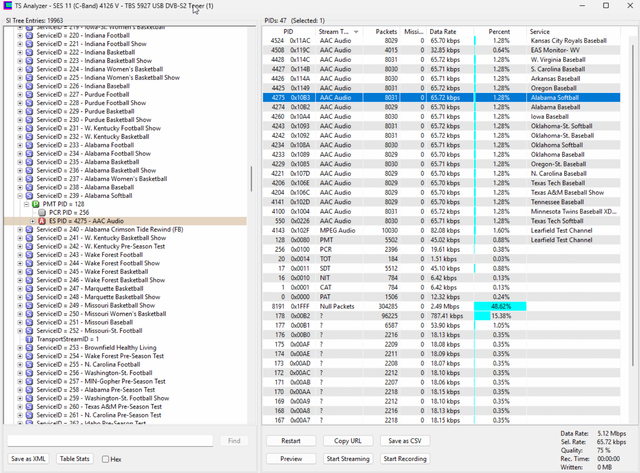This screenshot has width=640, height=473.
Task: Click the service icon for ServiceID 247 Marquette Basketball
Action: (29, 289)
